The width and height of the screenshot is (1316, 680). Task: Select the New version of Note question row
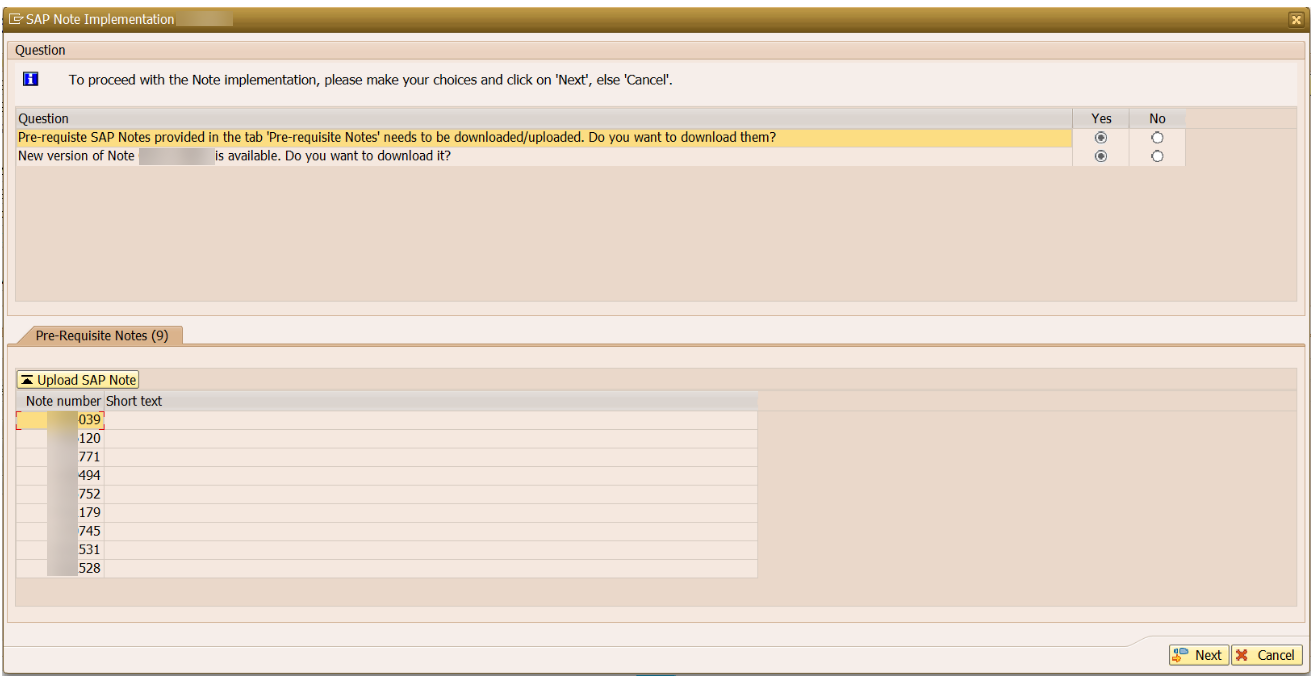[x=544, y=157]
